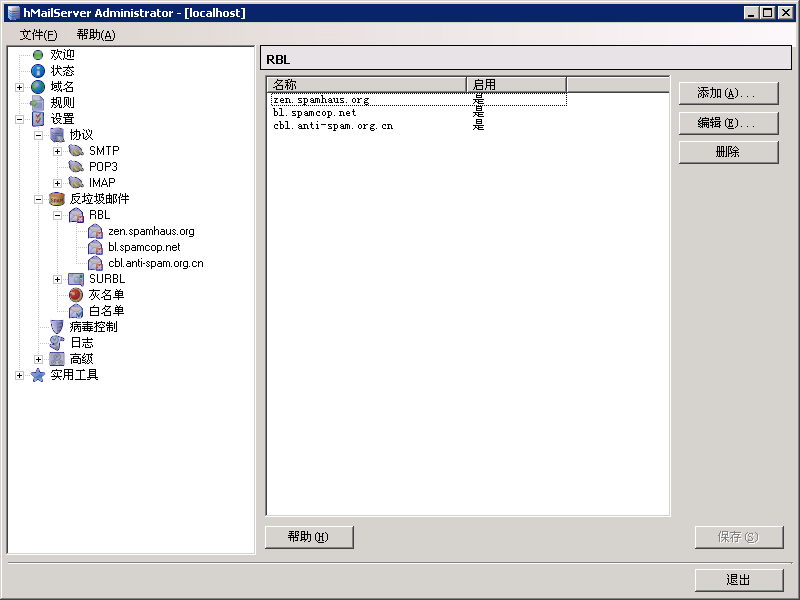Collapse the RBL tree node
Screen dimensions: 800x600
(x=58, y=215)
